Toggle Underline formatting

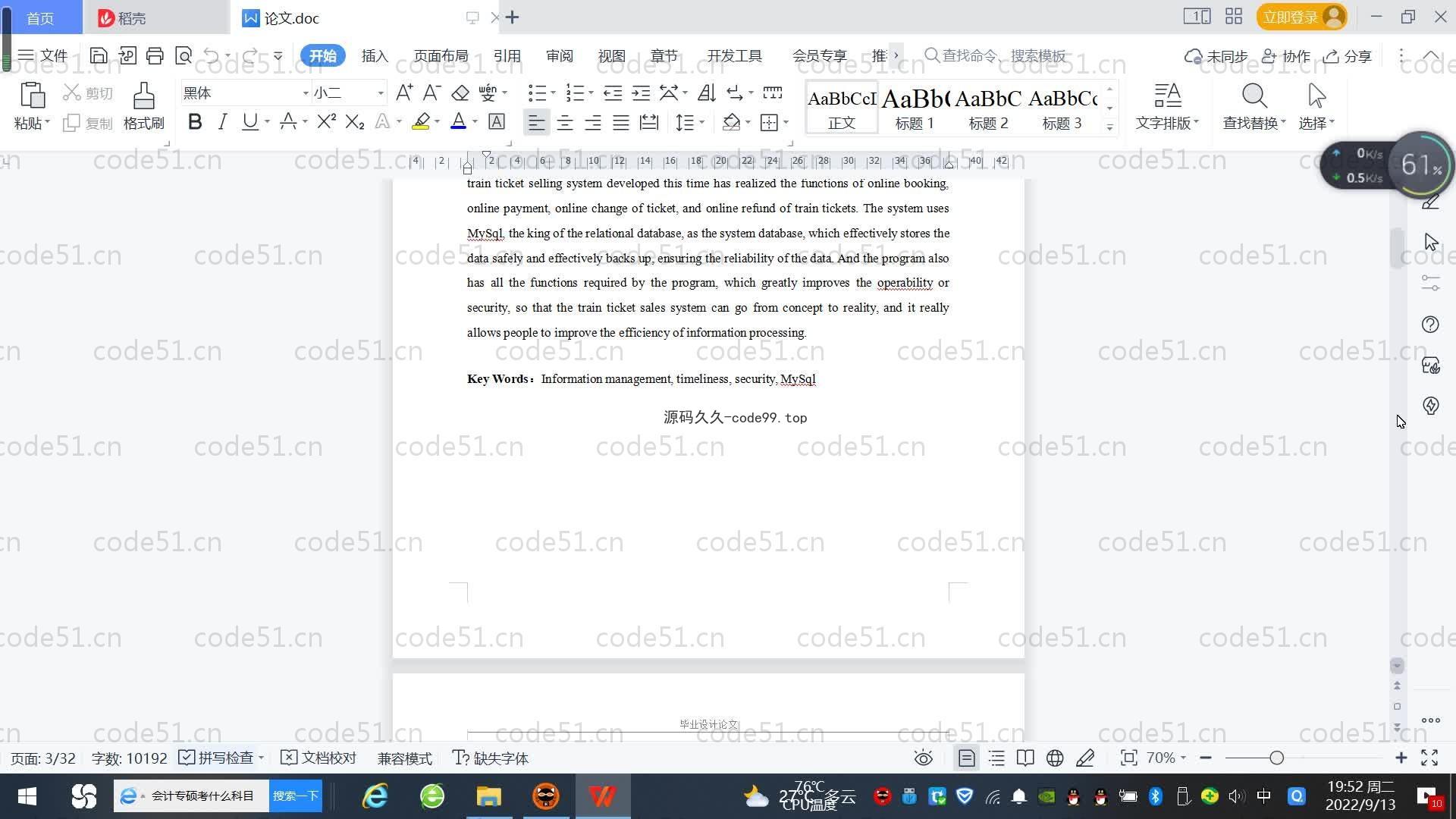[x=249, y=121]
